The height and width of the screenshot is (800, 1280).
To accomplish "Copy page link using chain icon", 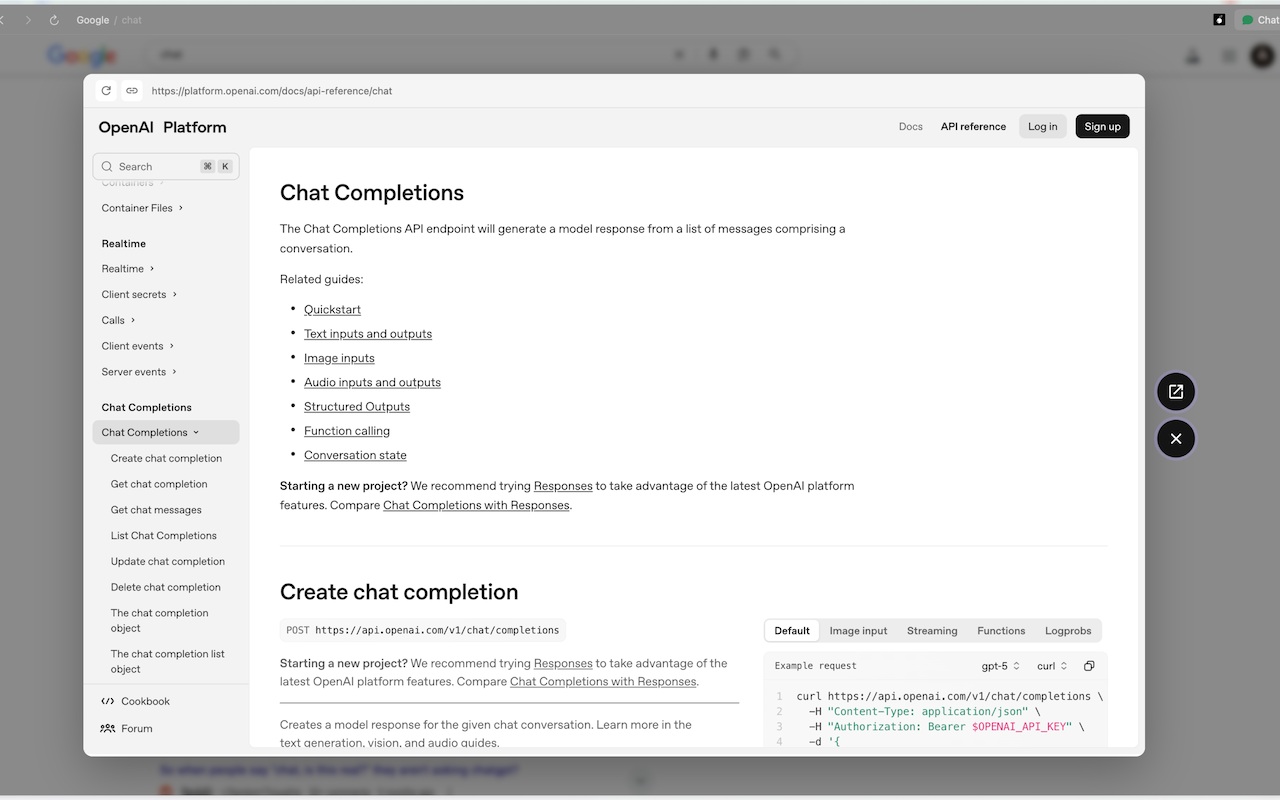I will tap(132, 91).
